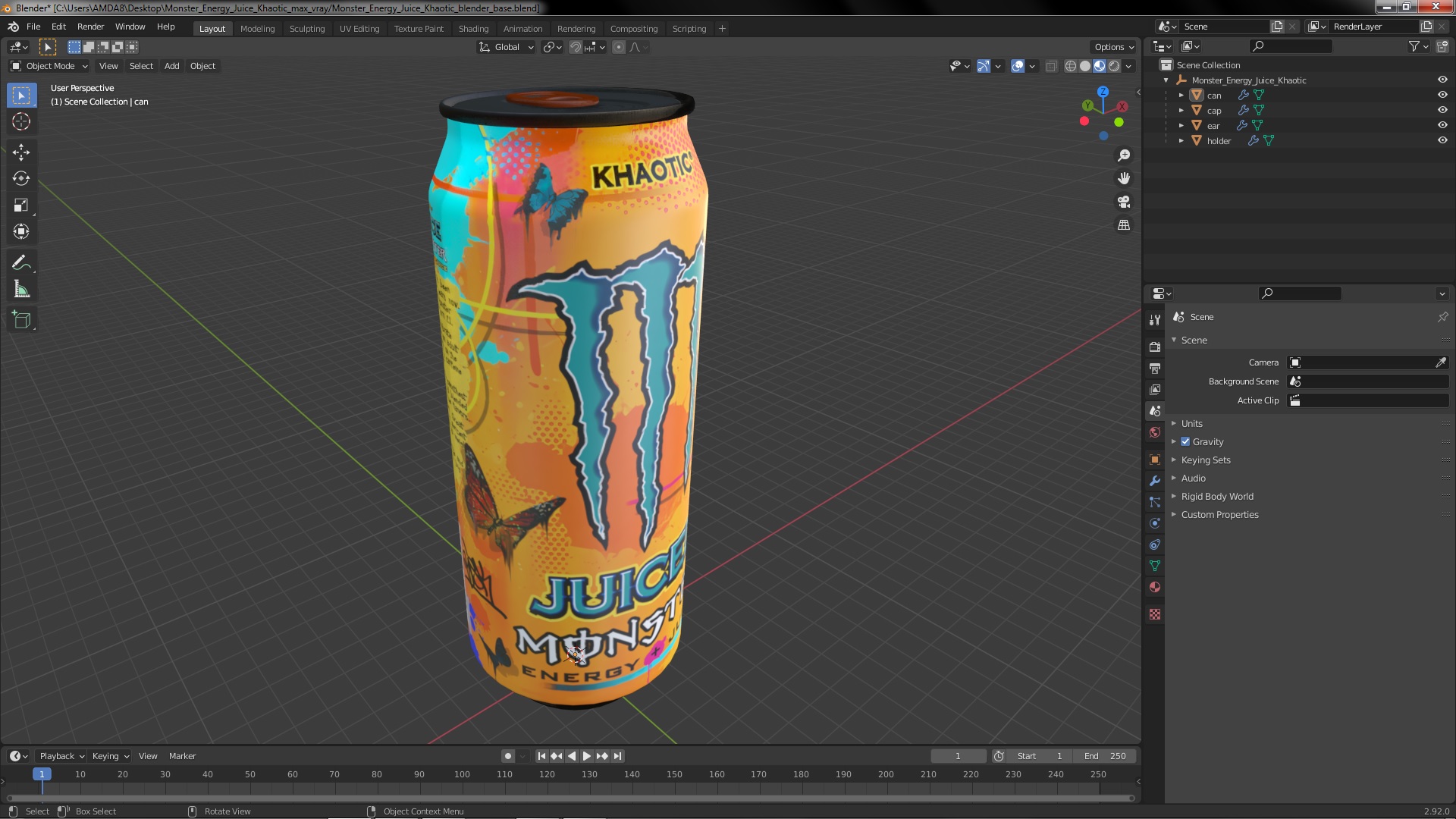1456x819 pixels.
Task: Click the End frame 250 field
Action: (x=1105, y=756)
